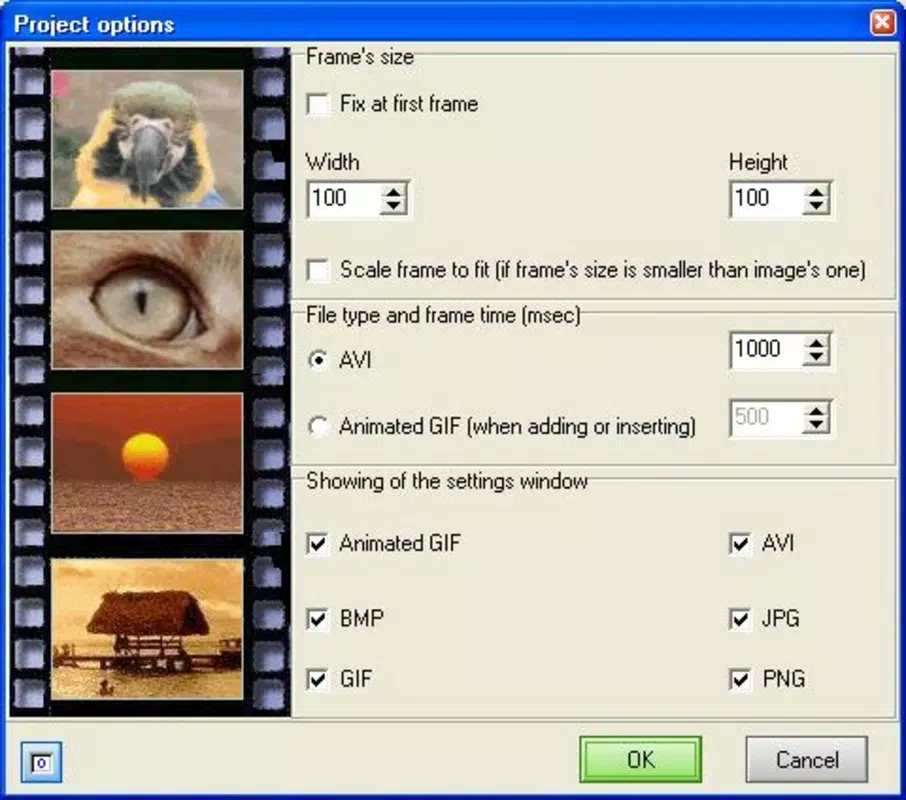The image size is (906, 800).
Task: Click down arrow of Animated GIF frame time
Action: (x=816, y=426)
